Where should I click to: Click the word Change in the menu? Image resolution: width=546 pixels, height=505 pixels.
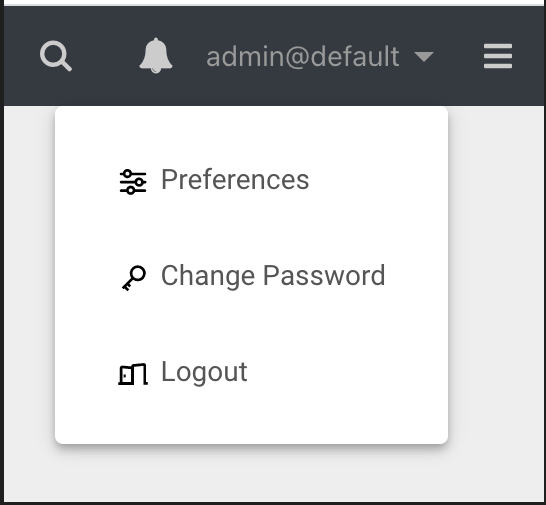[x=208, y=277]
